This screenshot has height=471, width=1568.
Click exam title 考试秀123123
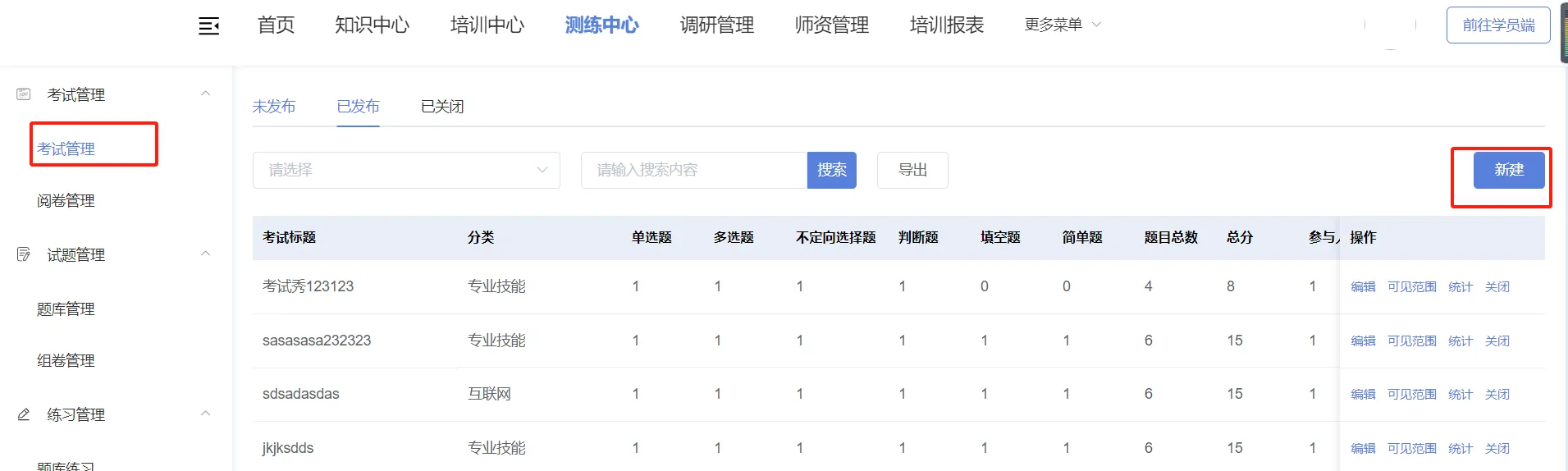pos(308,286)
